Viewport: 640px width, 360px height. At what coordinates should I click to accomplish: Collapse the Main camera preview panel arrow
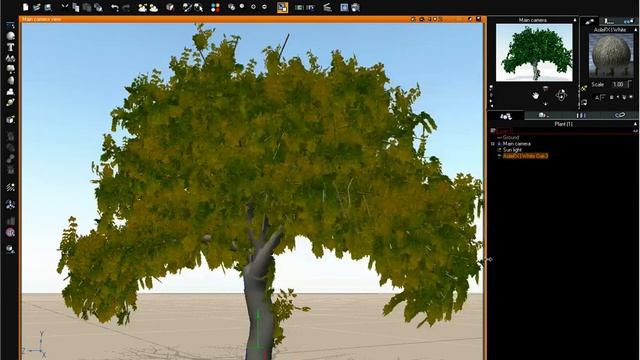point(575,20)
